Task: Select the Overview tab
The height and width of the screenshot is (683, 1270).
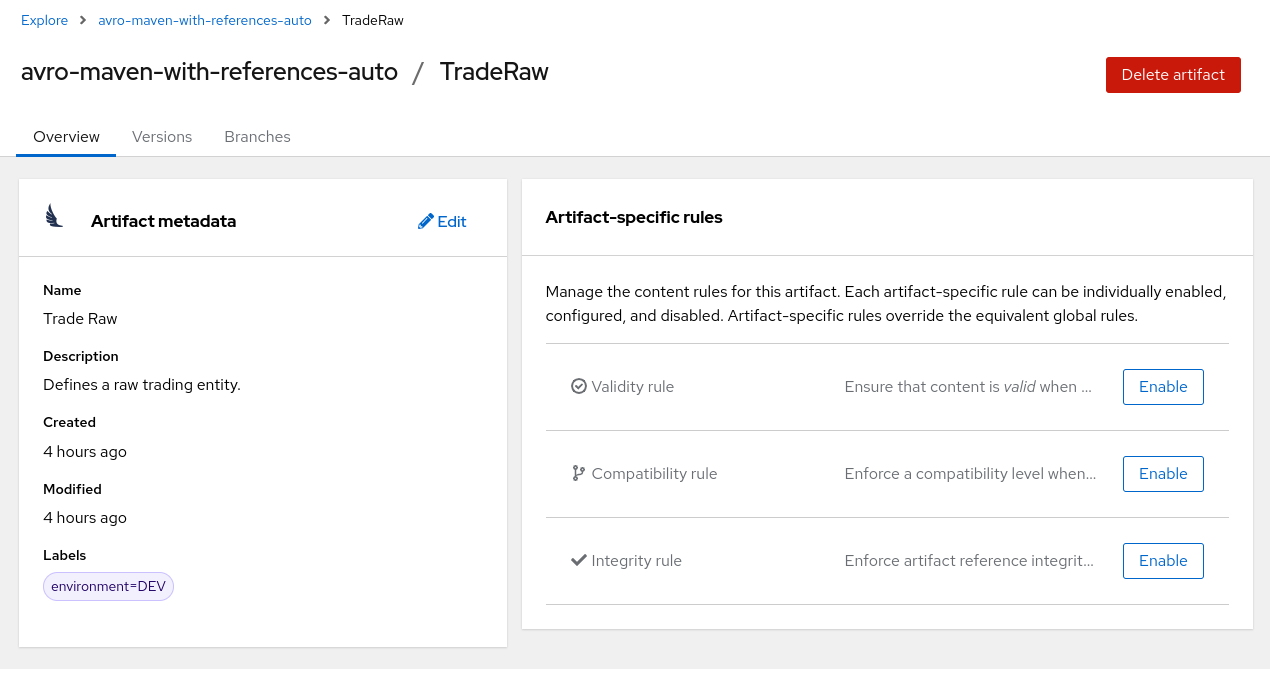Action: click(66, 136)
